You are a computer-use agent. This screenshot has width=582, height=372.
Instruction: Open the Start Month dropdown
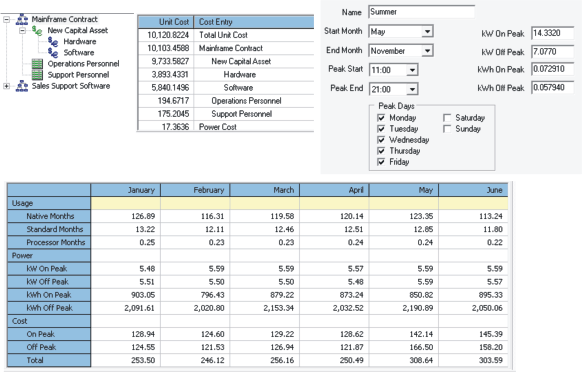pos(428,32)
